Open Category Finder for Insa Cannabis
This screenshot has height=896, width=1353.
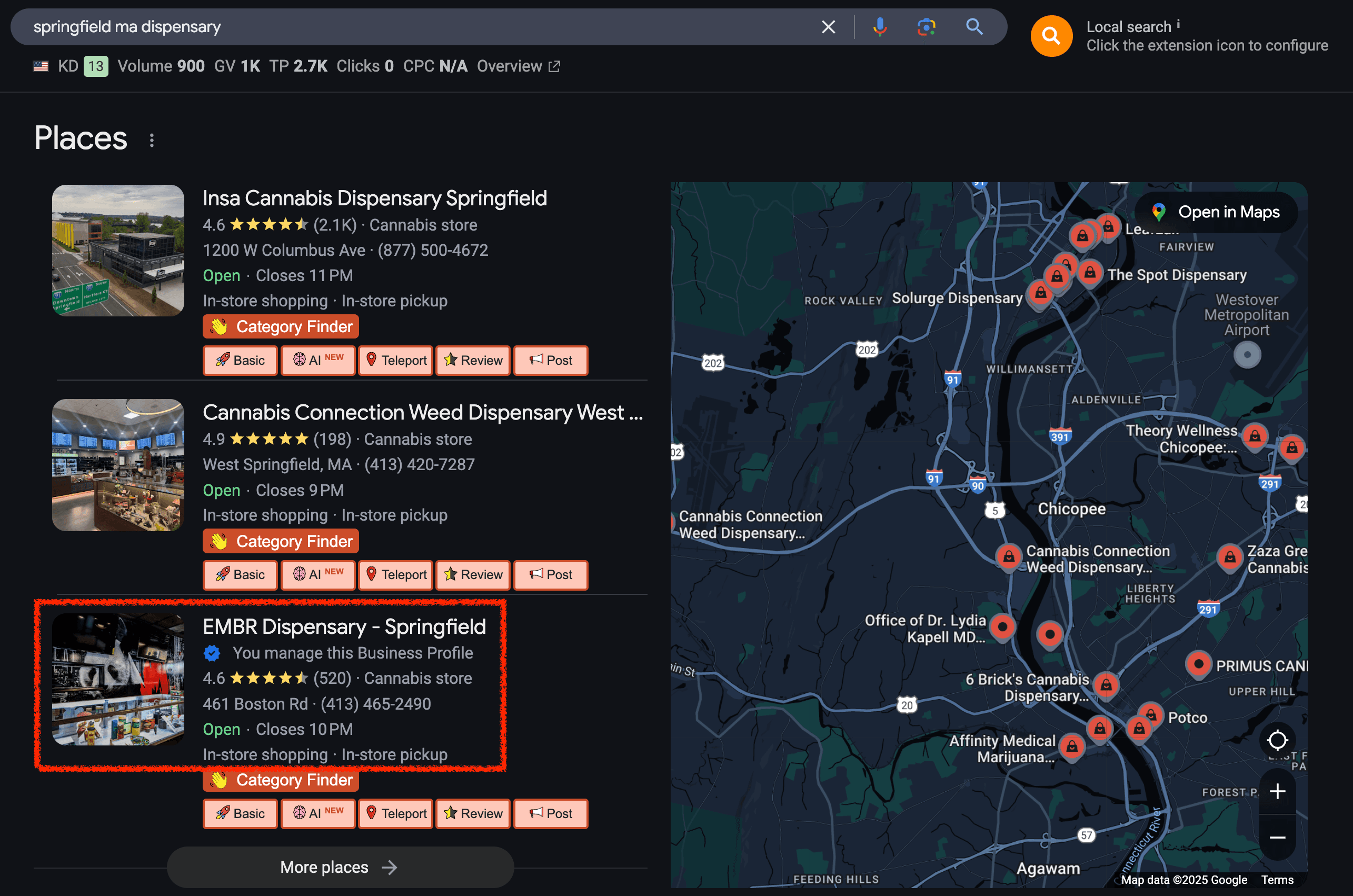click(x=281, y=327)
